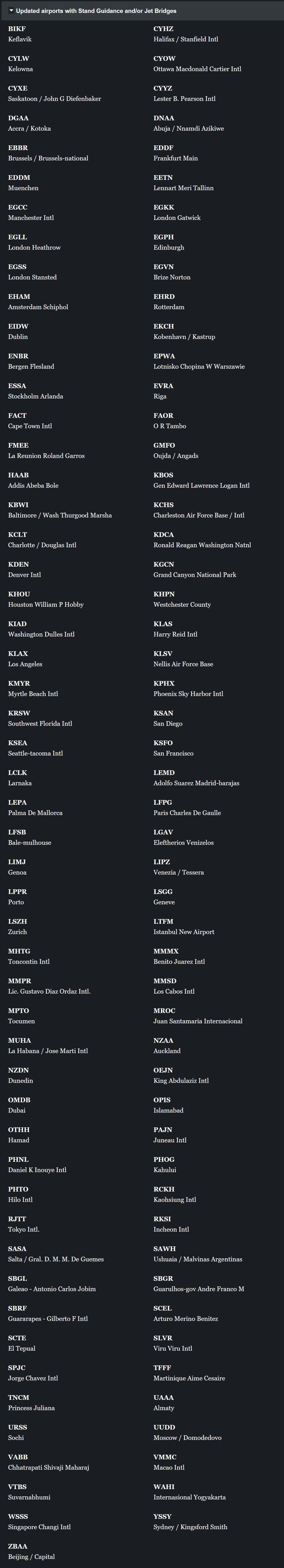This screenshot has width=284, height=1568.
Task: Click OMDB Dubai entry
Action: (19, 1105)
